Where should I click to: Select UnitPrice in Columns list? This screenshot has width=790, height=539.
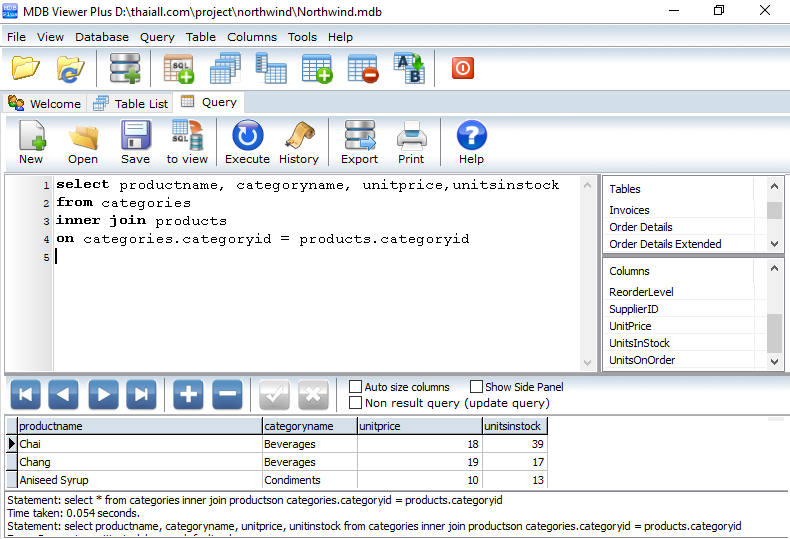[630, 326]
